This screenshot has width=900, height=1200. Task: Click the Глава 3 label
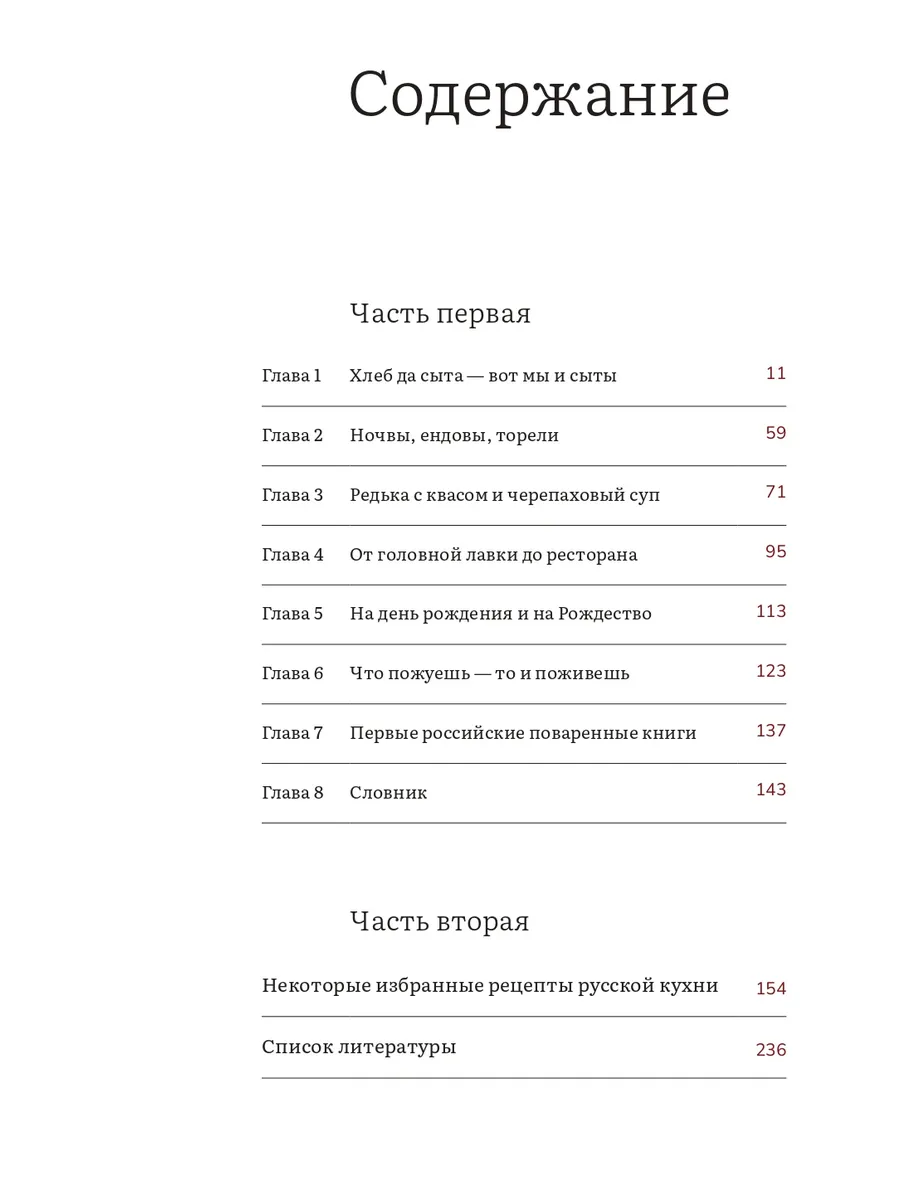(x=293, y=495)
